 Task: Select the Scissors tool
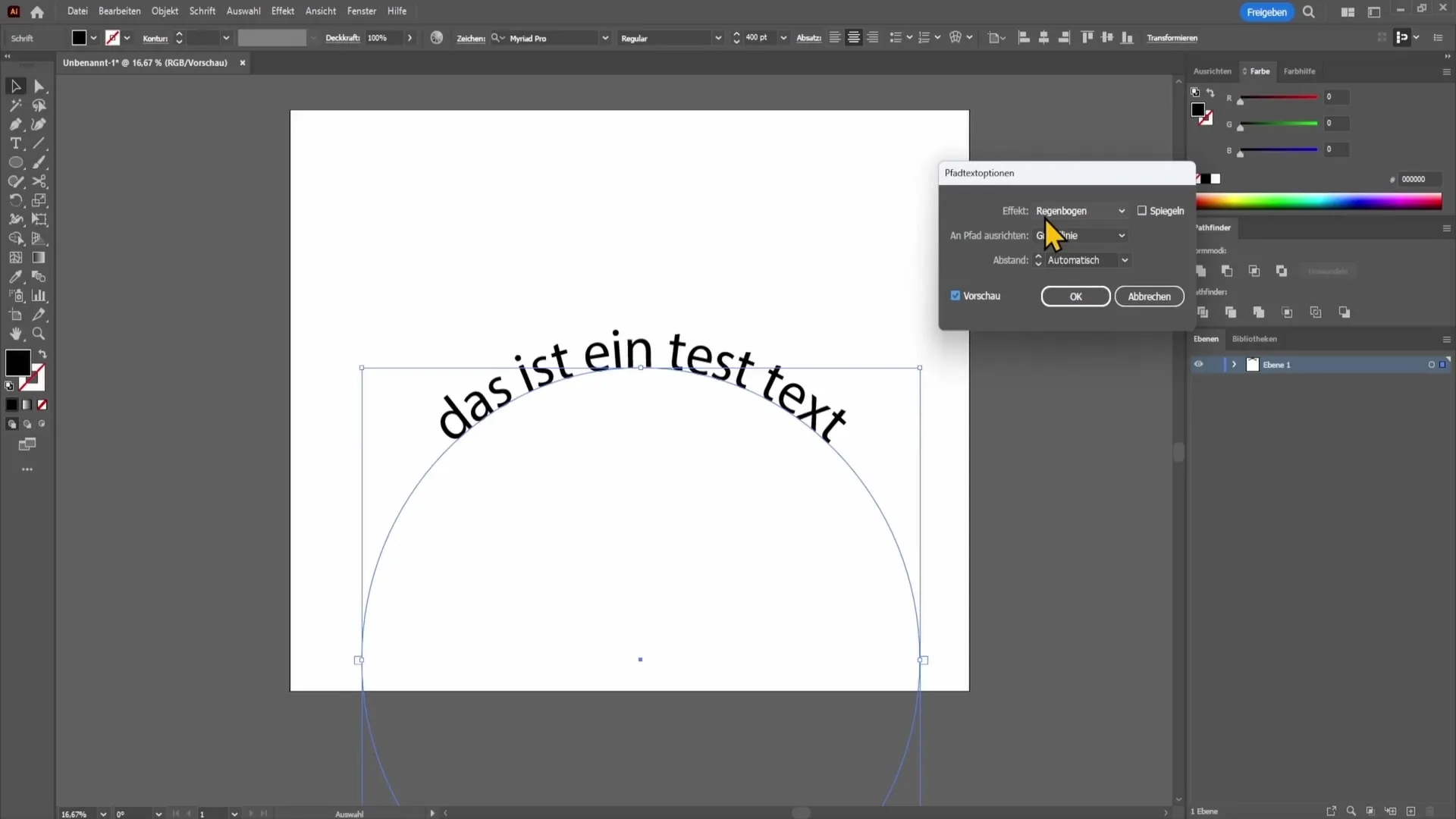(39, 181)
